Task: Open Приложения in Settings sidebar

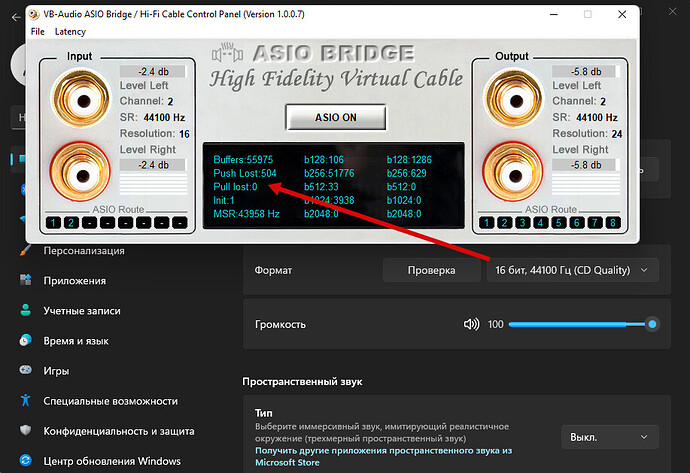Action: (74, 281)
